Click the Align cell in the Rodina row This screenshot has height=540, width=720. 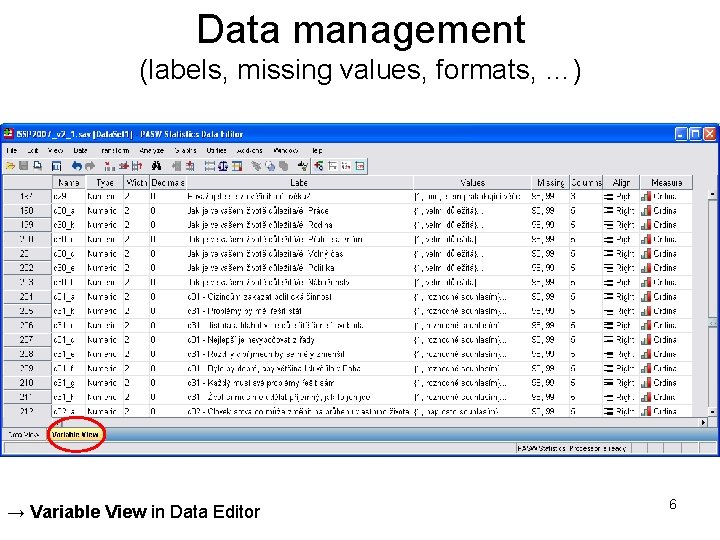point(621,225)
